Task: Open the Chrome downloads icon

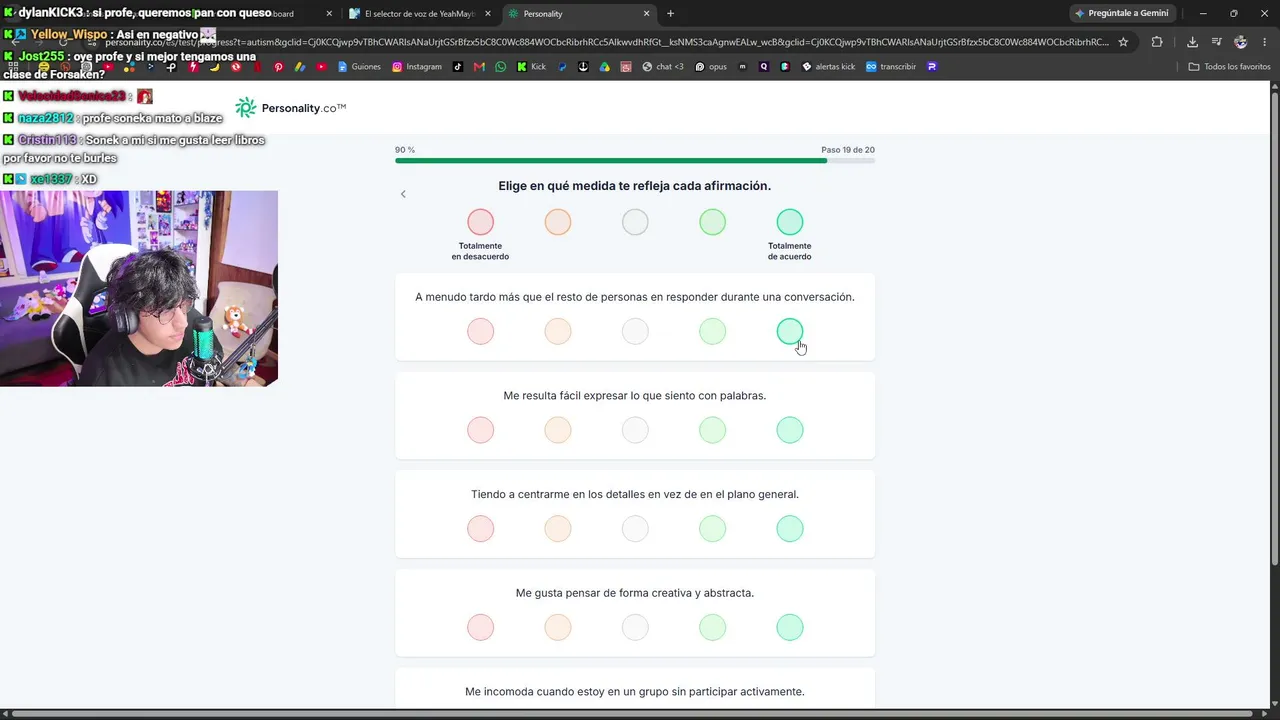Action: pyautogui.click(x=1192, y=42)
